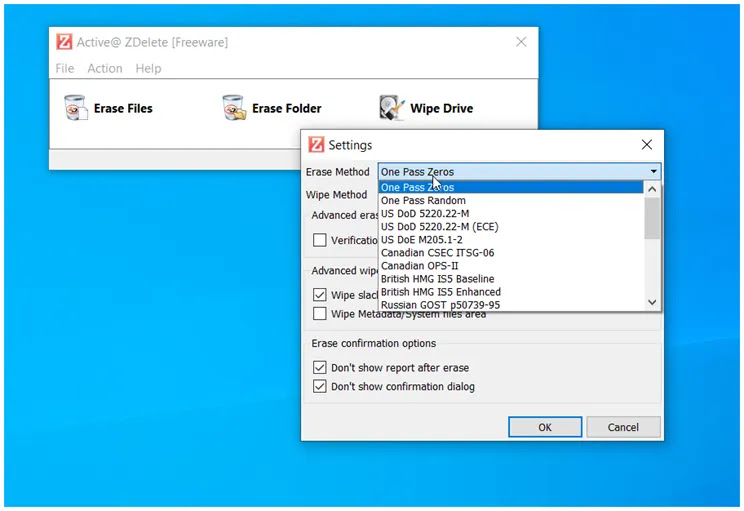Open the File menu

[65, 68]
